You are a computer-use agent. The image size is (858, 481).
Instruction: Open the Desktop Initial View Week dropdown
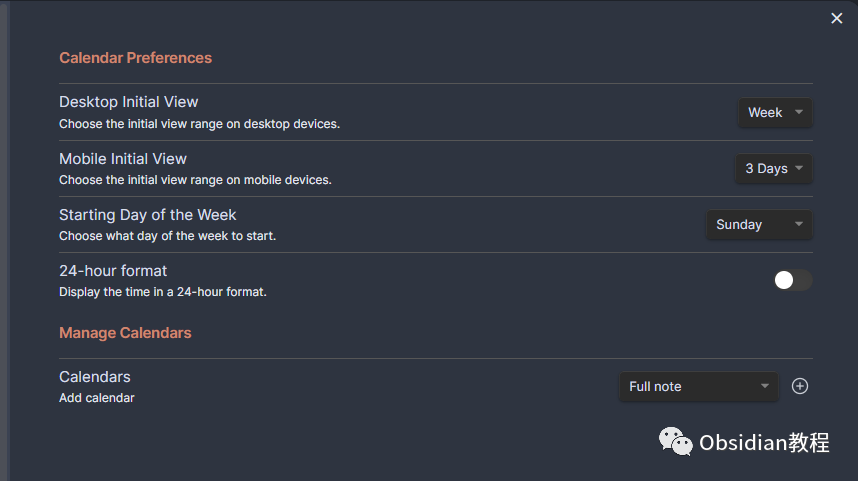click(775, 112)
